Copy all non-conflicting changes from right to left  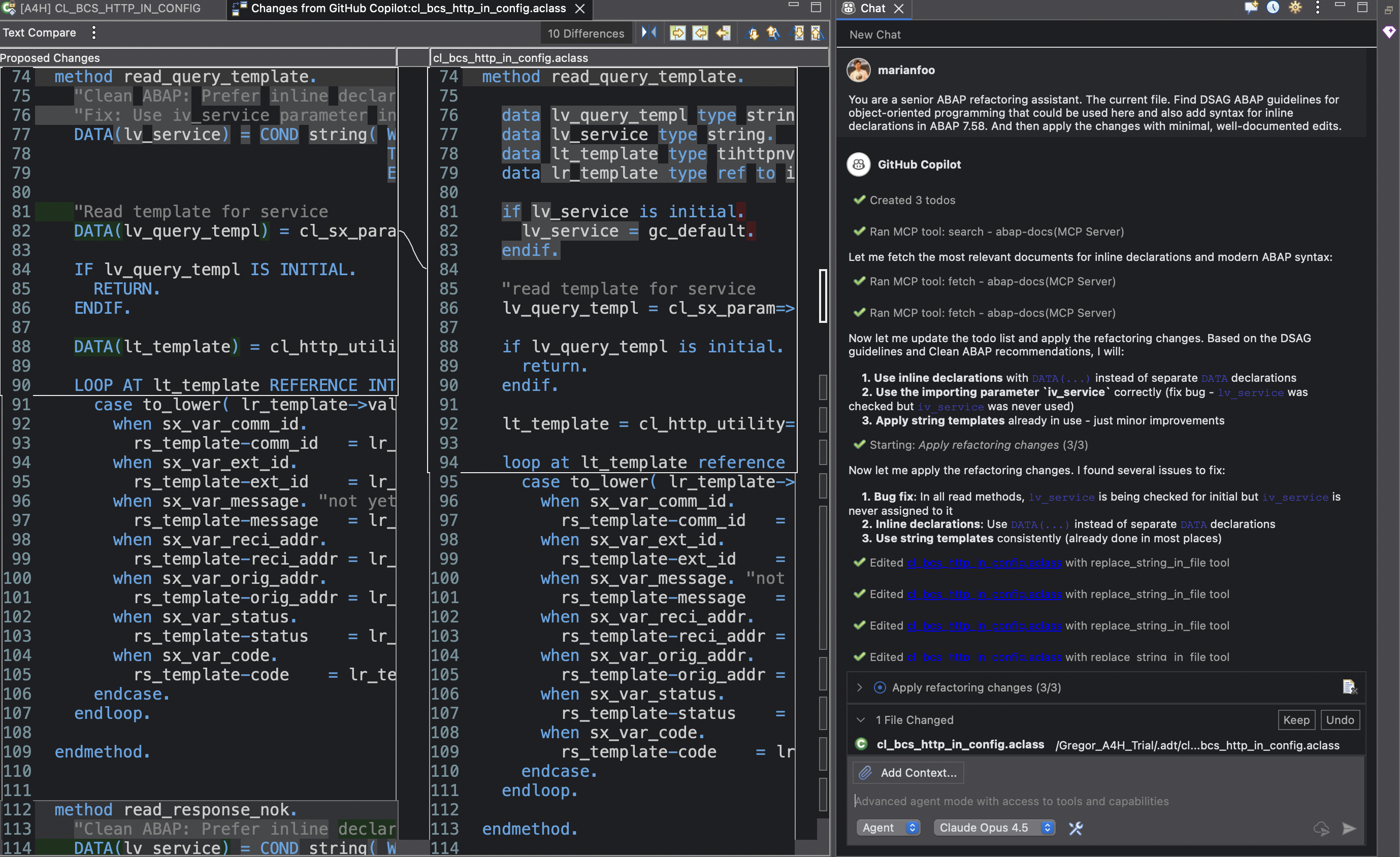pyautogui.click(x=723, y=33)
